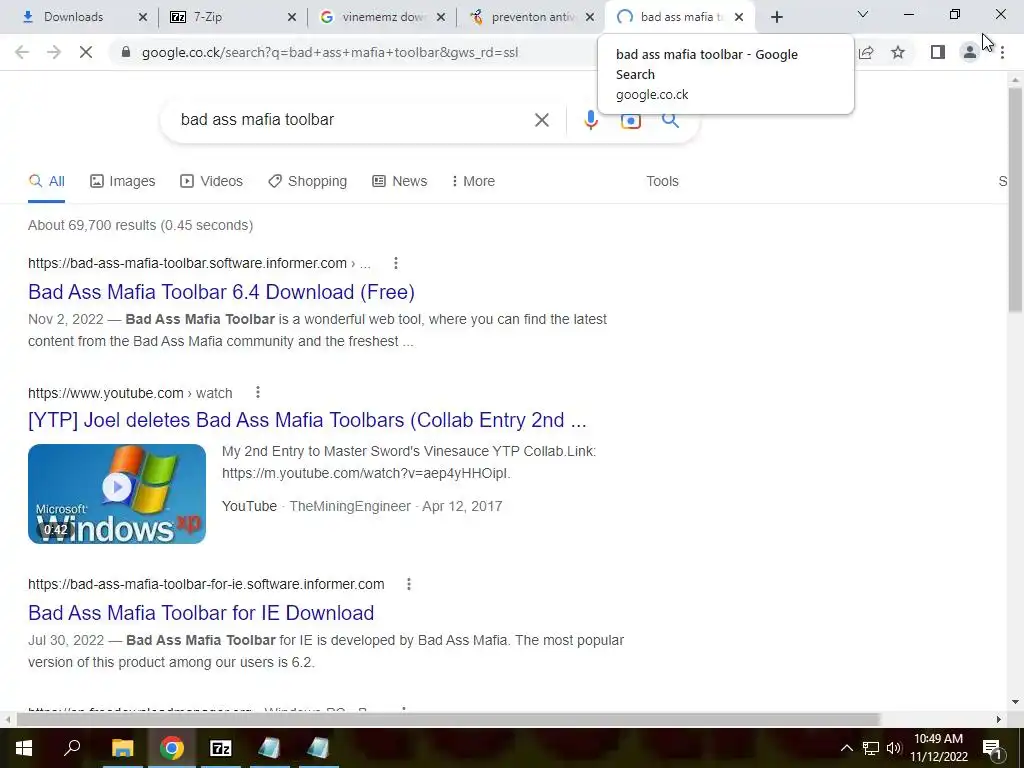Click the Chrome taskbar icon

[172, 748]
